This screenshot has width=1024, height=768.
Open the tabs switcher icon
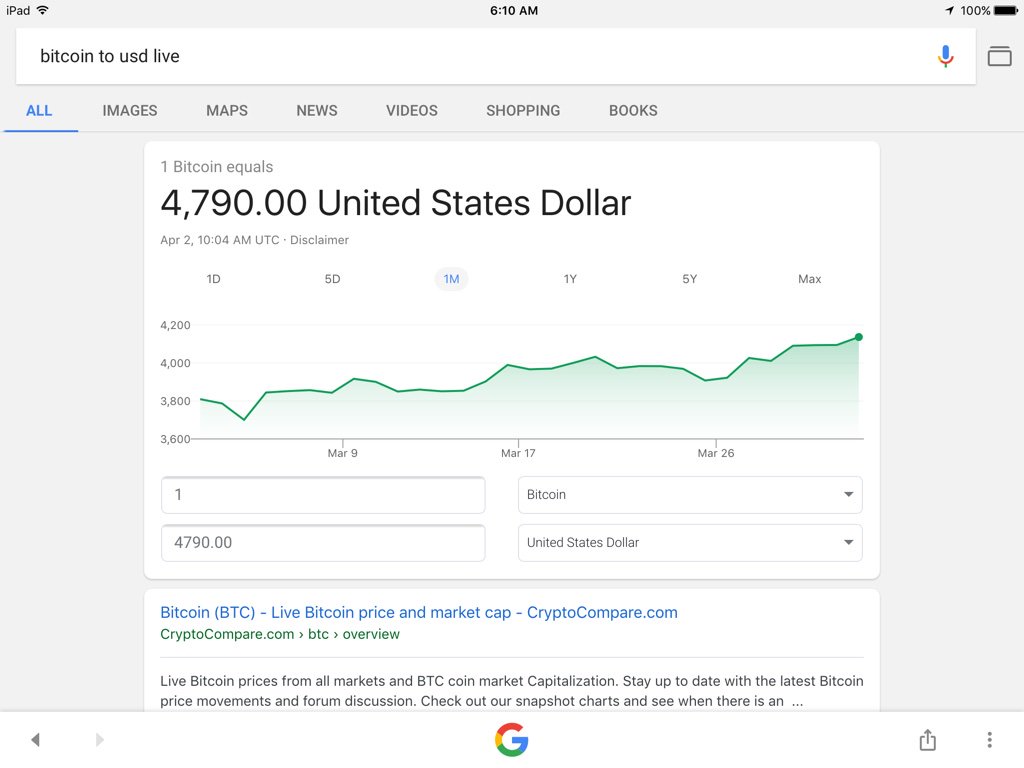click(x=999, y=56)
